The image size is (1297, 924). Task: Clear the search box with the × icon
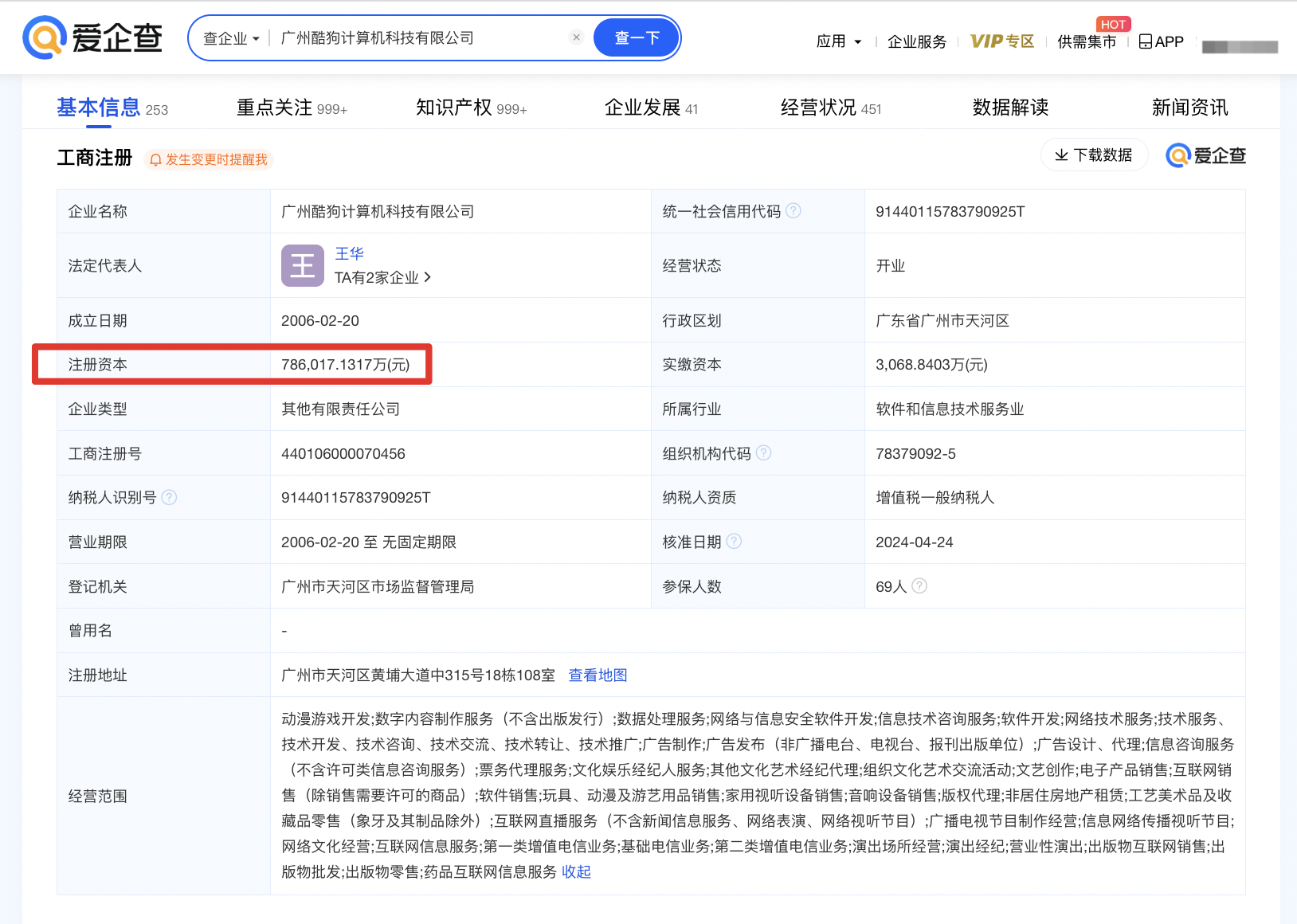click(576, 37)
